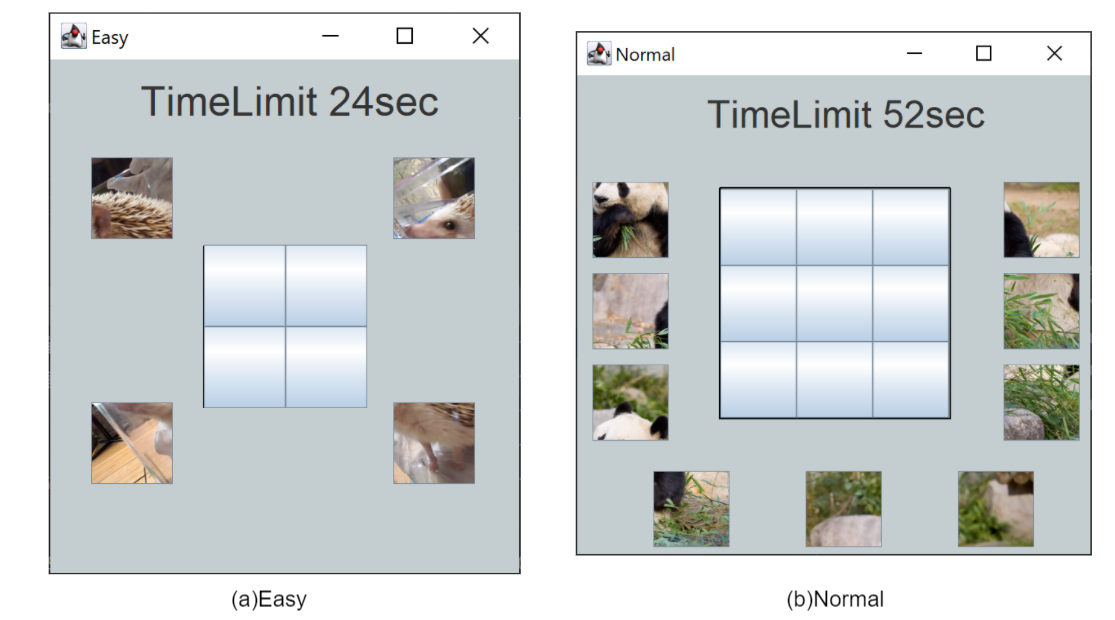The width and height of the screenshot is (1115, 620).
Task: Pick the hedgehog belly piece at bottom-right of Easy
Action: [433, 443]
